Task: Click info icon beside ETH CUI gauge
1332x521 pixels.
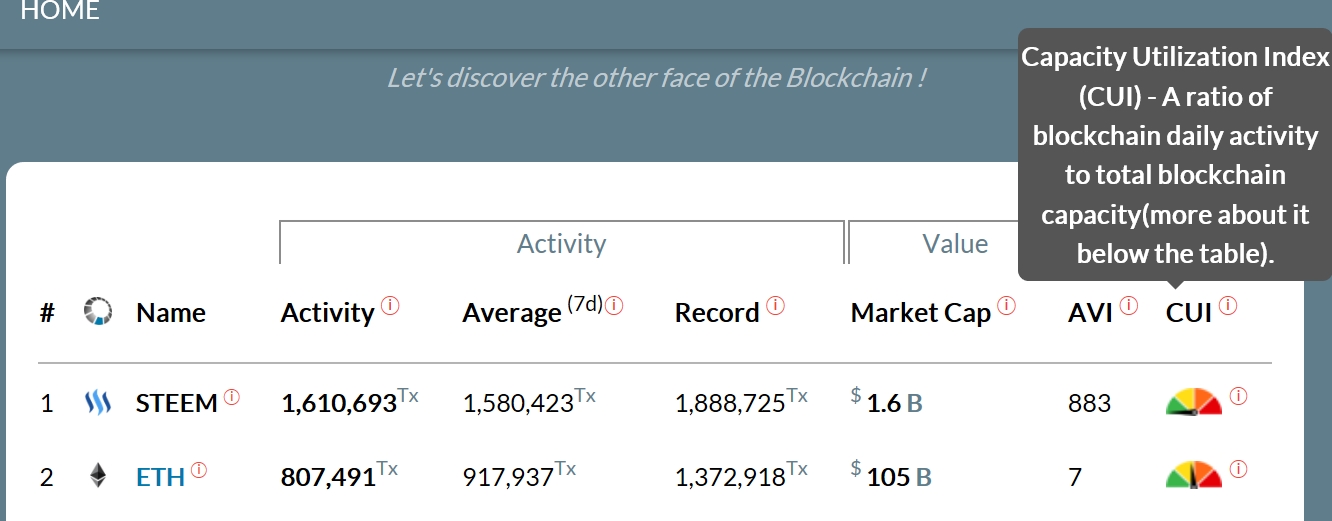Action: coord(1239,468)
